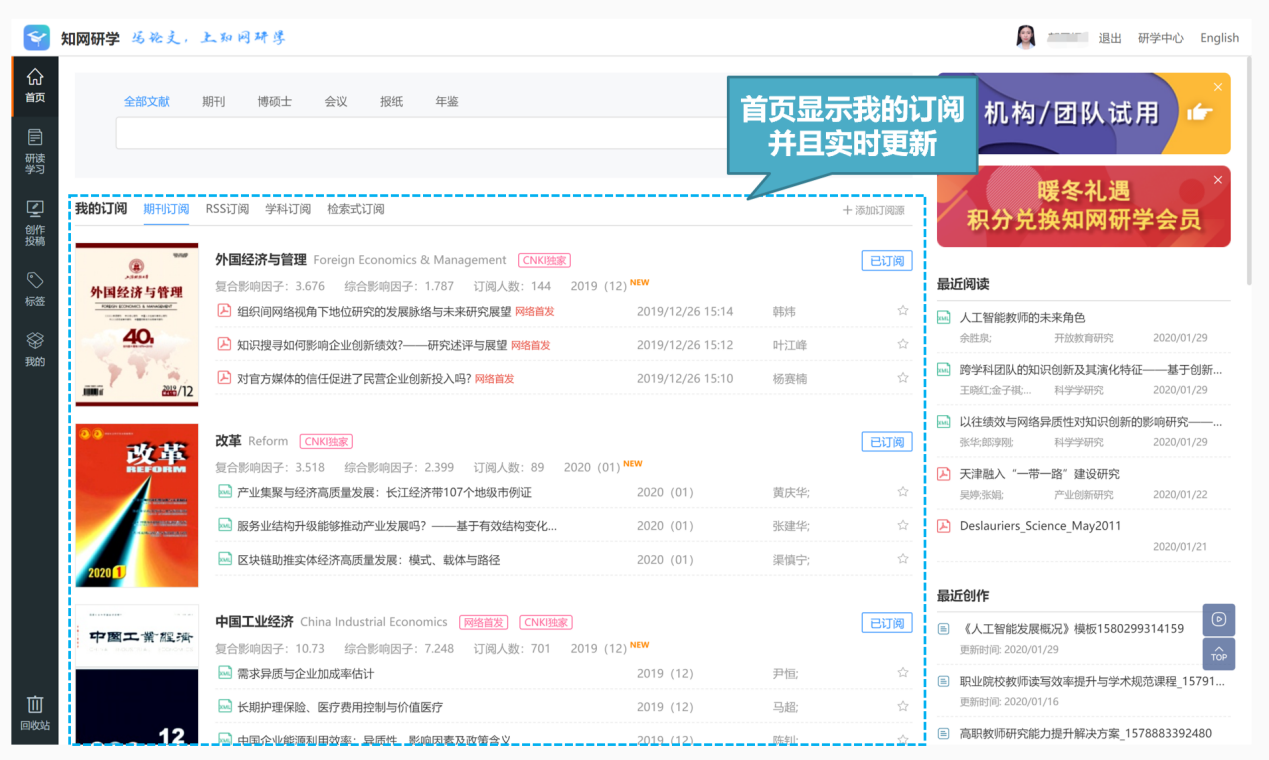Open the 我的 box sidebar icon

tap(35, 349)
